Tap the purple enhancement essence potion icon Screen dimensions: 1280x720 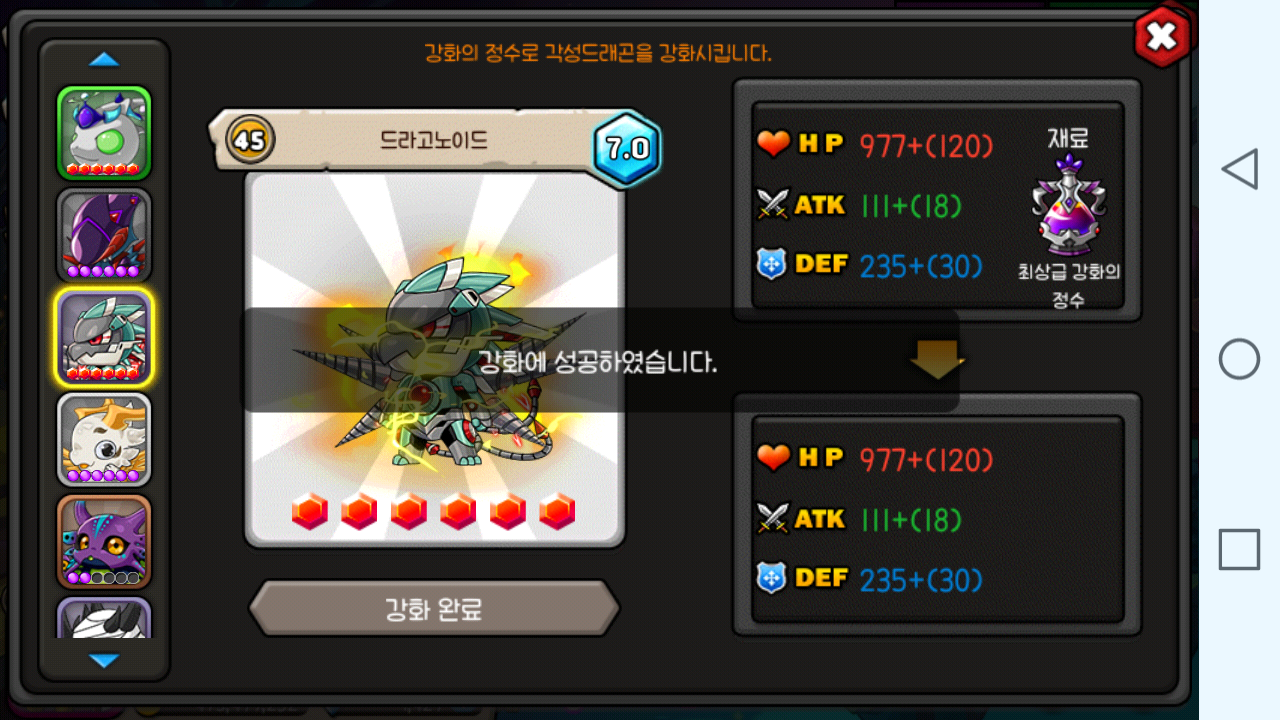click(x=1070, y=206)
